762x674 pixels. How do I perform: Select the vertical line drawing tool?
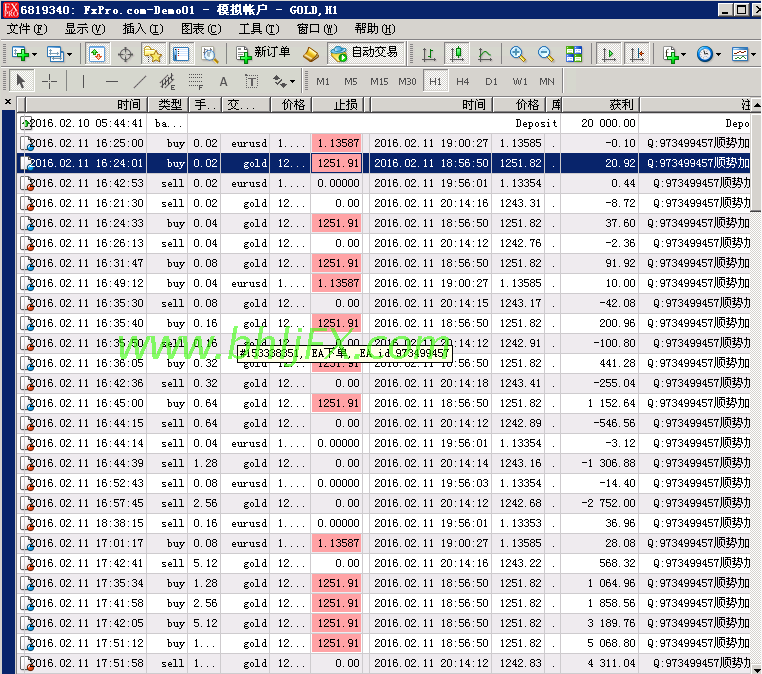[x=84, y=82]
